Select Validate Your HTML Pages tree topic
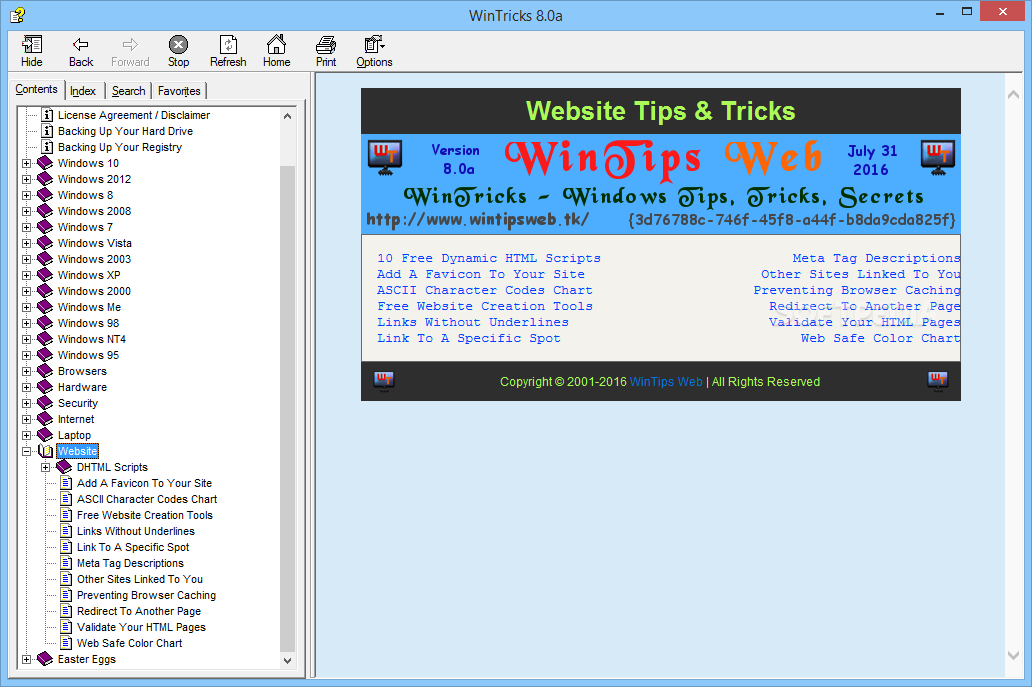Screen dimensions: 1032x687 point(142,627)
